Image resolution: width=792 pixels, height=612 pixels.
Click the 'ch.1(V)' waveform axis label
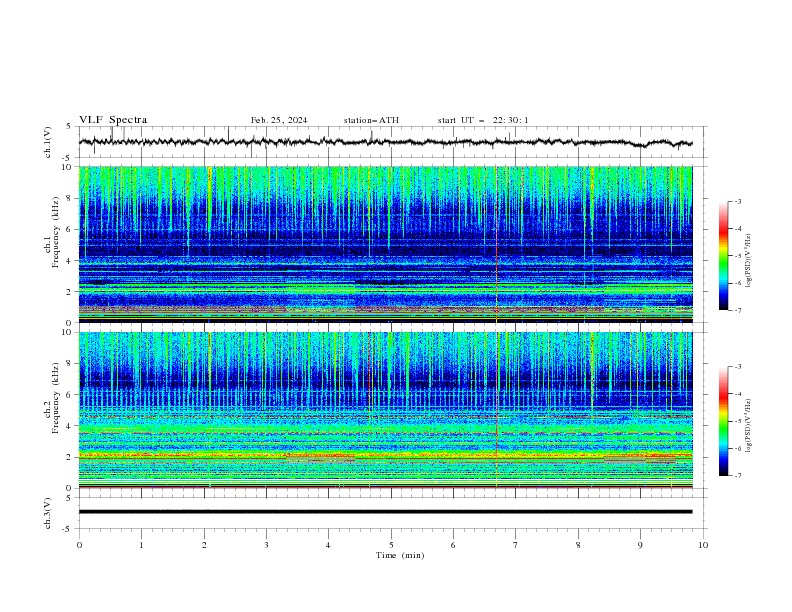tap(48, 142)
